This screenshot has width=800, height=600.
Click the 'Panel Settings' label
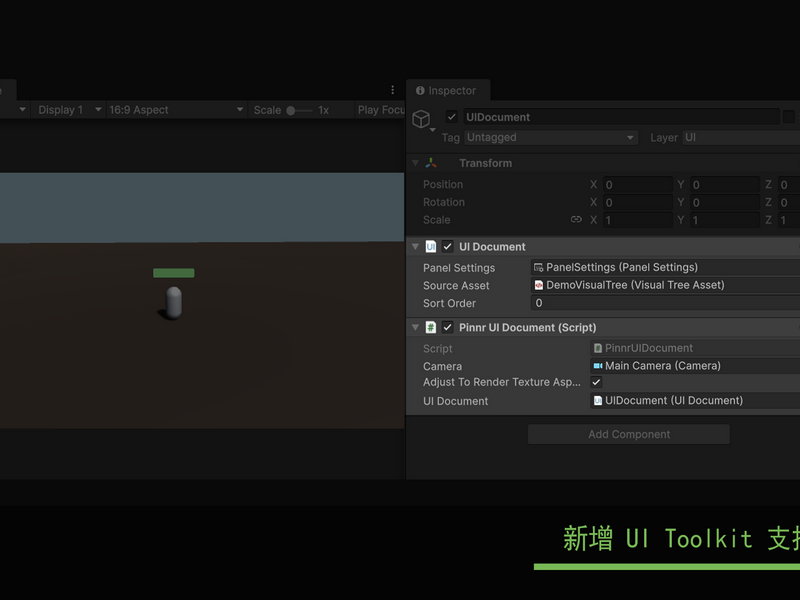pyautogui.click(x=459, y=268)
